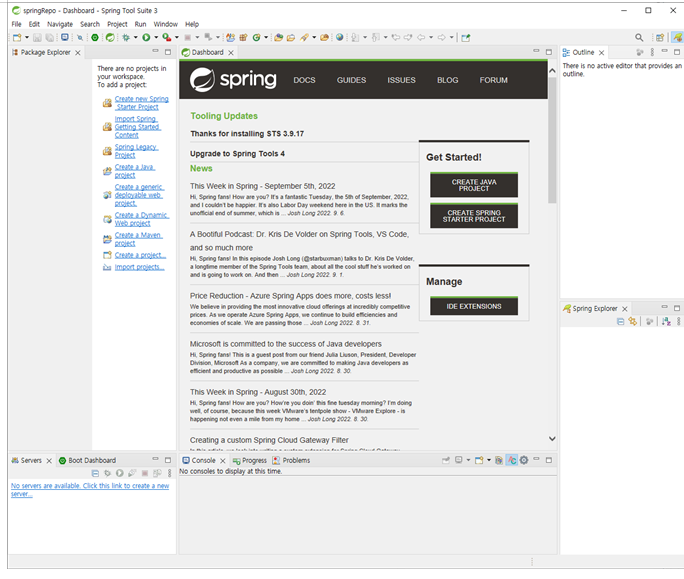Viewport: 684px width, 579px height.
Task: Click the Servers panel start server icon
Action: (120, 473)
